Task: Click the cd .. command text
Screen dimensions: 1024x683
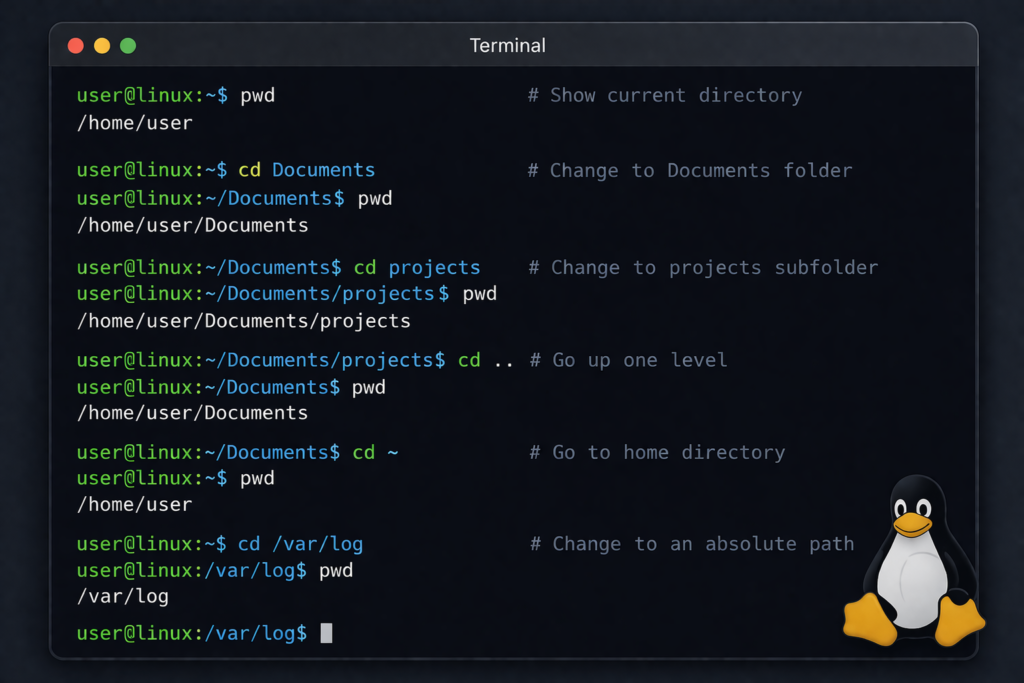Action: pyautogui.click(x=483, y=360)
